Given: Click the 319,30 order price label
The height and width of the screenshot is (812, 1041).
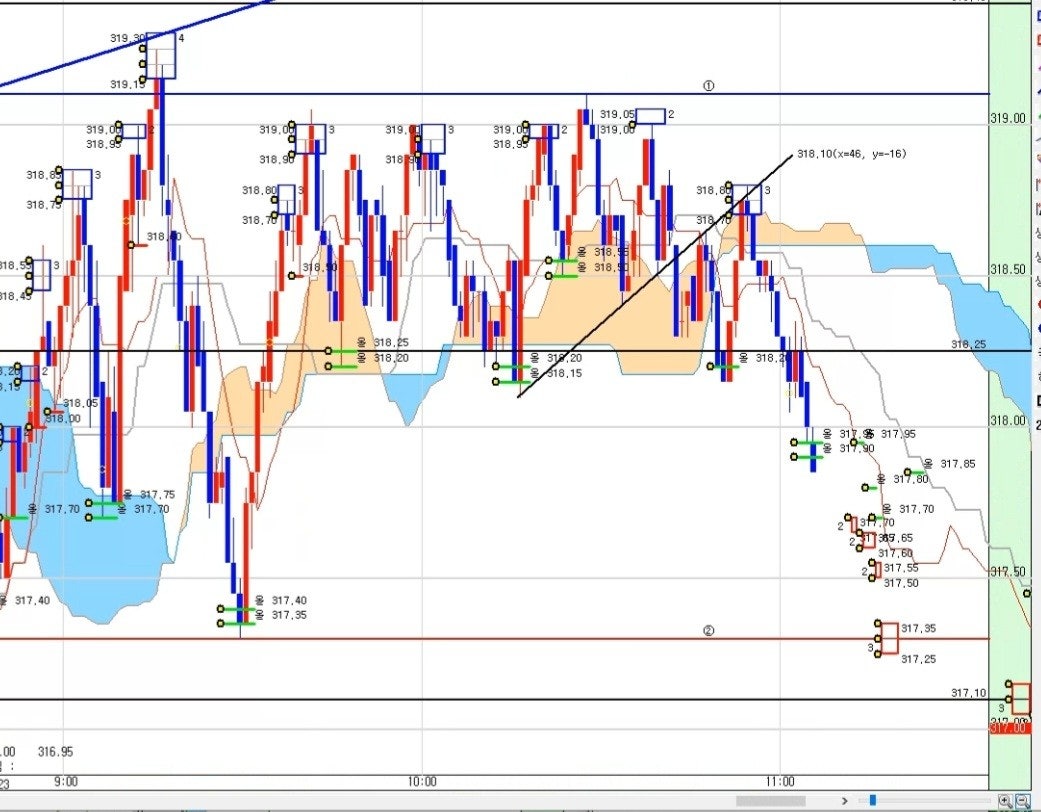Looking at the screenshot, I should pos(127,39).
